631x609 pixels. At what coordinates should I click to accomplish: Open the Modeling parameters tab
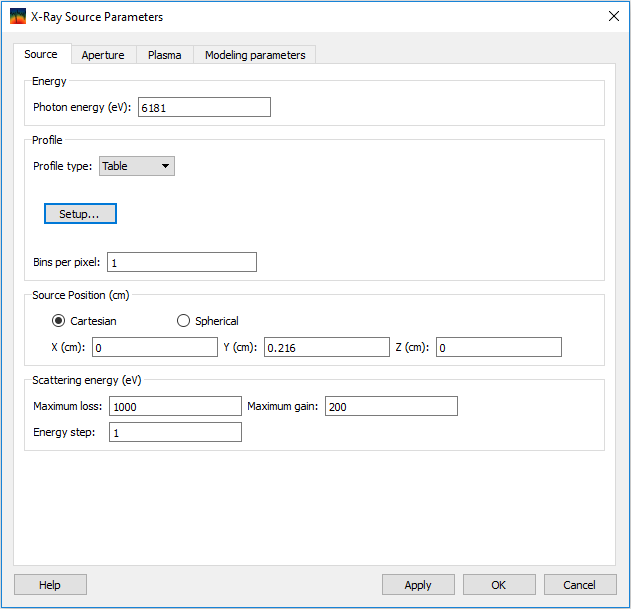point(255,55)
